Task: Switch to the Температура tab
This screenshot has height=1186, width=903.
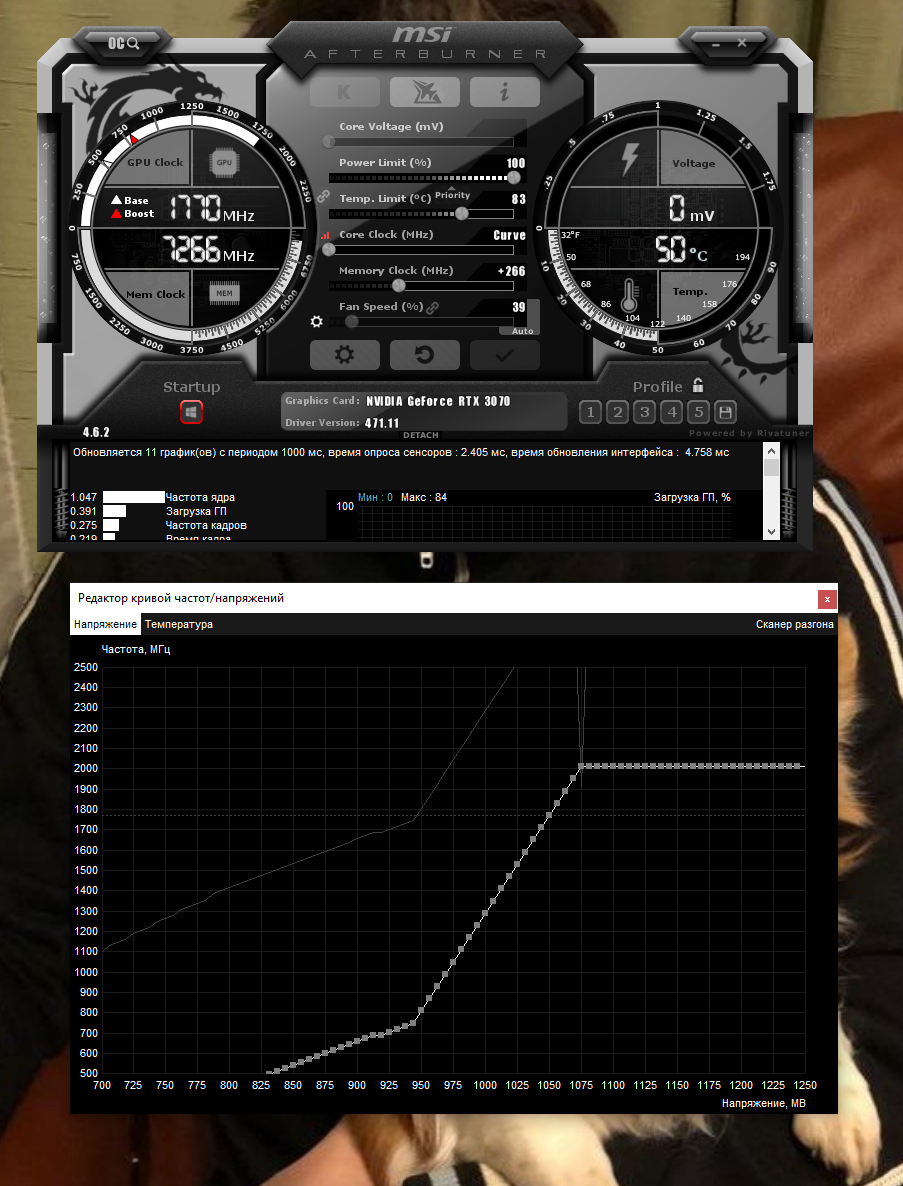Action: pyautogui.click(x=178, y=624)
